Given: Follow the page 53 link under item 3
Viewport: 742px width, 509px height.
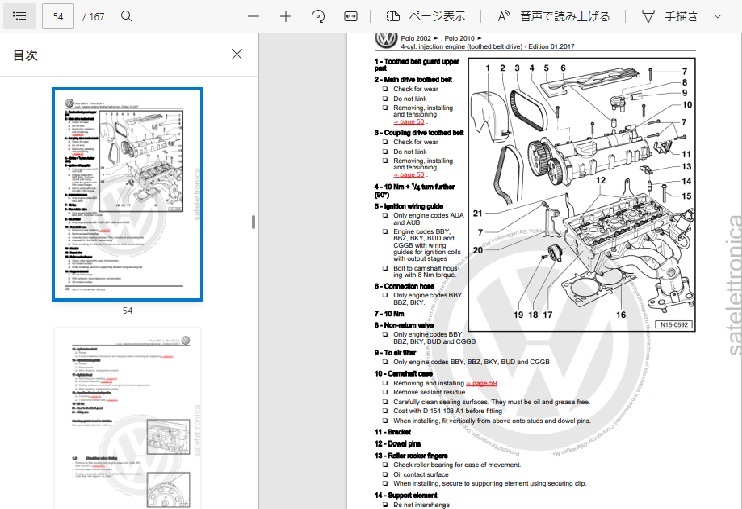Looking at the screenshot, I should pos(409,175).
